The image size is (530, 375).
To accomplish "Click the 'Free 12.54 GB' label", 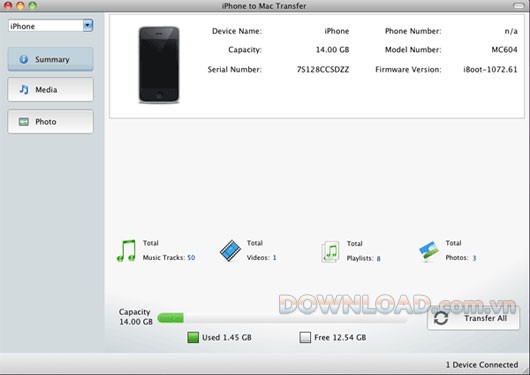I will [340, 337].
